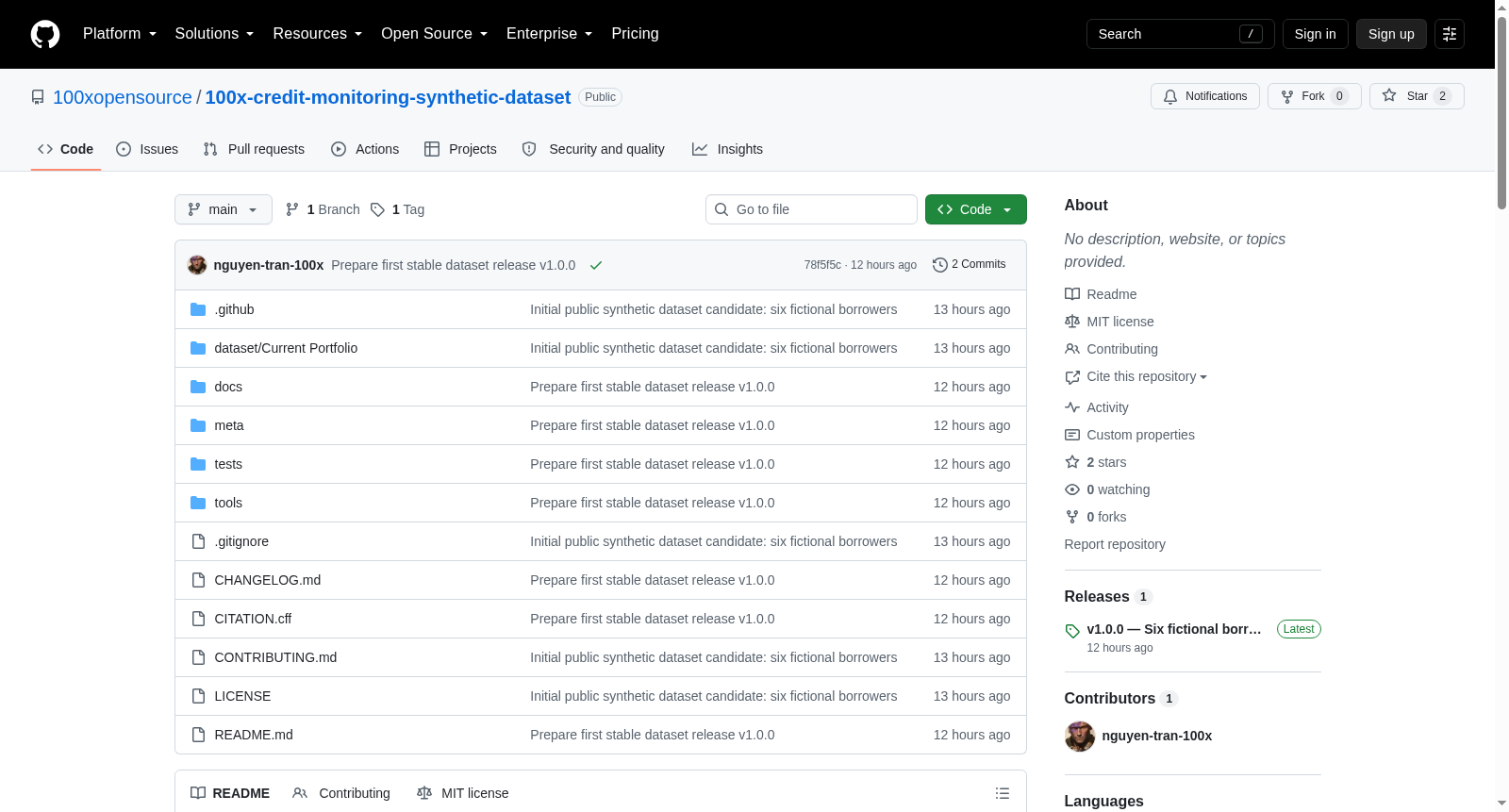The width and height of the screenshot is (1509, 812).
Task: Click the green commit status checkmark
Action: pos(596,265)
